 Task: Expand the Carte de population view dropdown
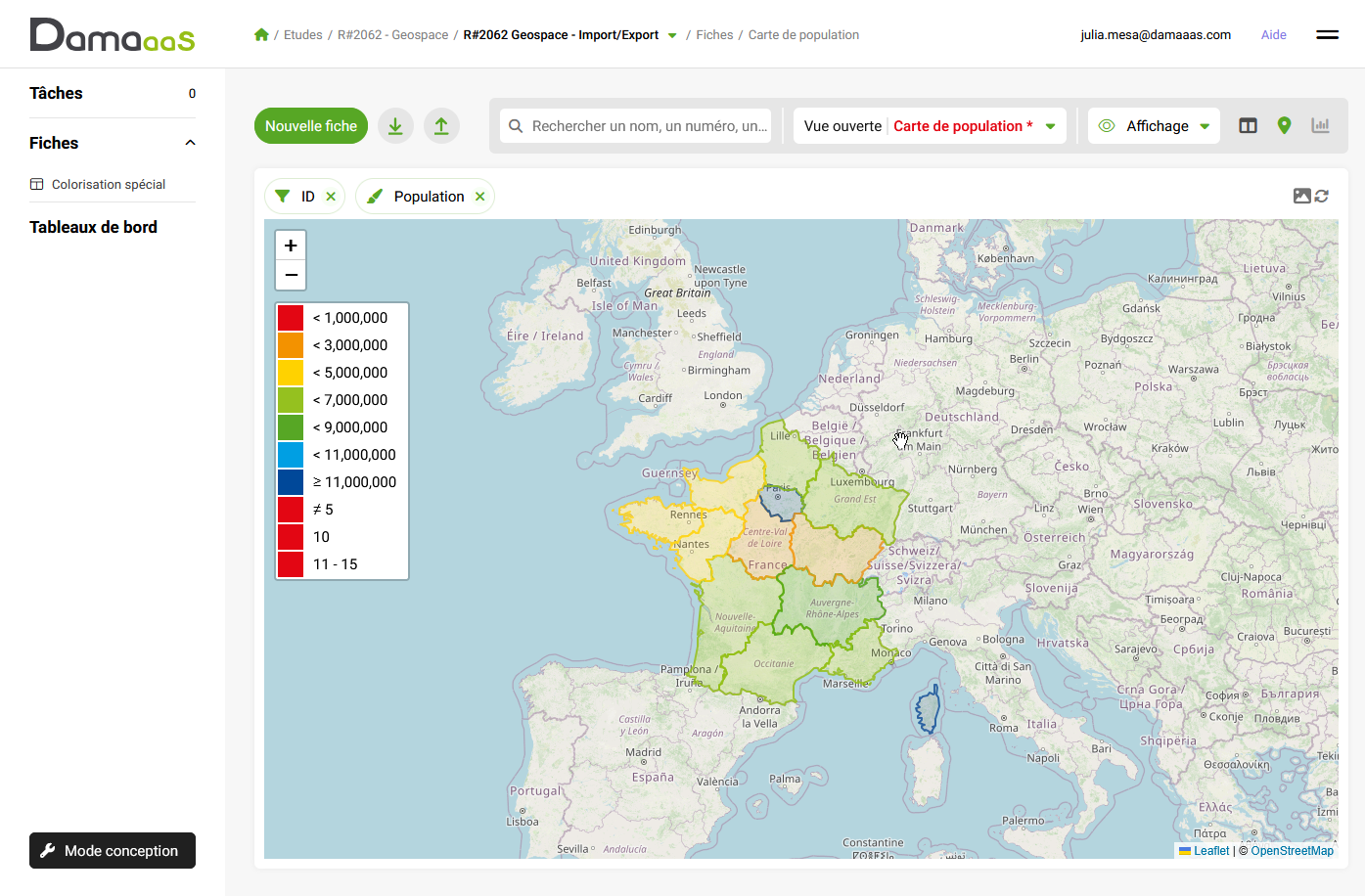coord(1050,126)
